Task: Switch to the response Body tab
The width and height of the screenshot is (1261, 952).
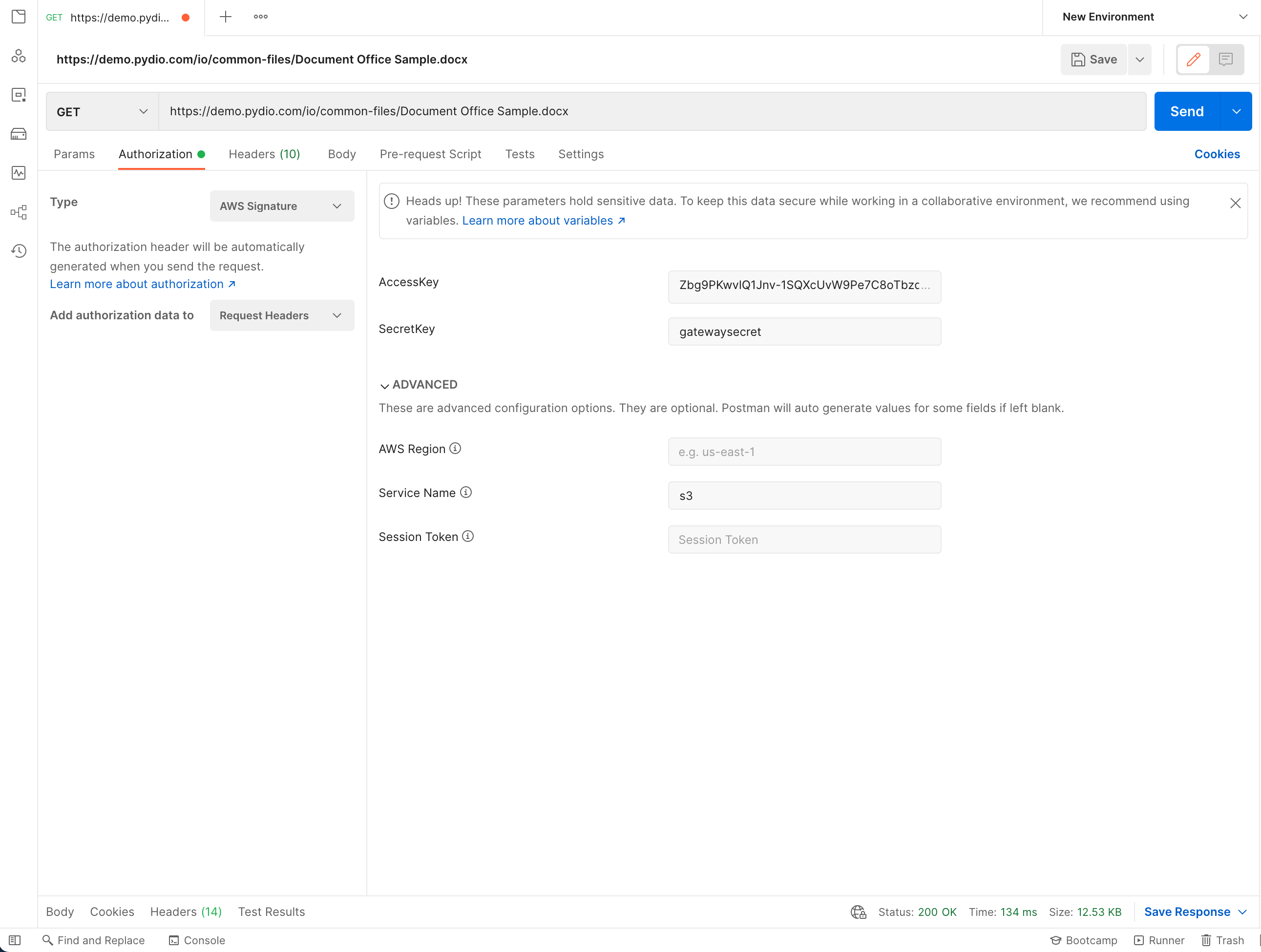Action: point(60,911)
